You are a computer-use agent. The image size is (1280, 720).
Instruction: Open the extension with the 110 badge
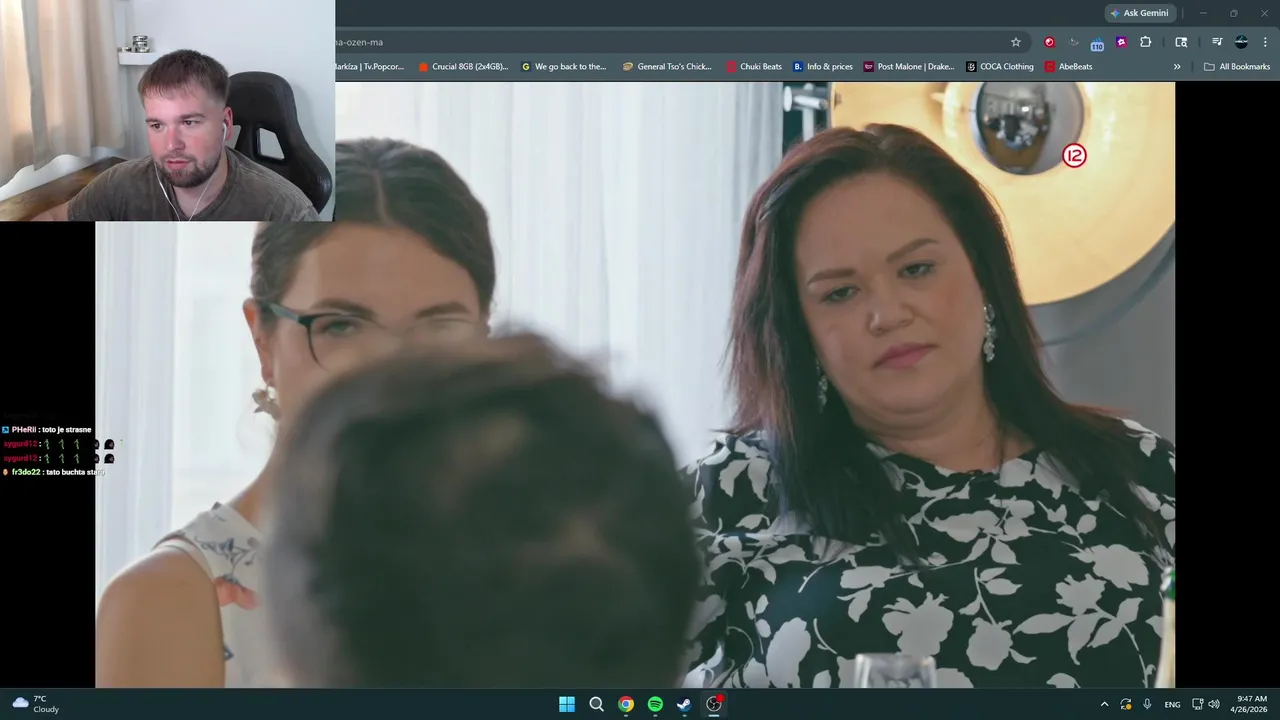pyautogui.click(x=1097, y=43)
